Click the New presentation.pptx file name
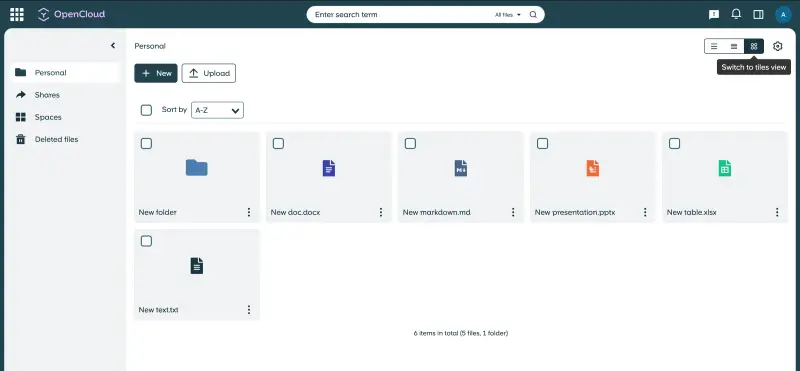 pos(575,212)
